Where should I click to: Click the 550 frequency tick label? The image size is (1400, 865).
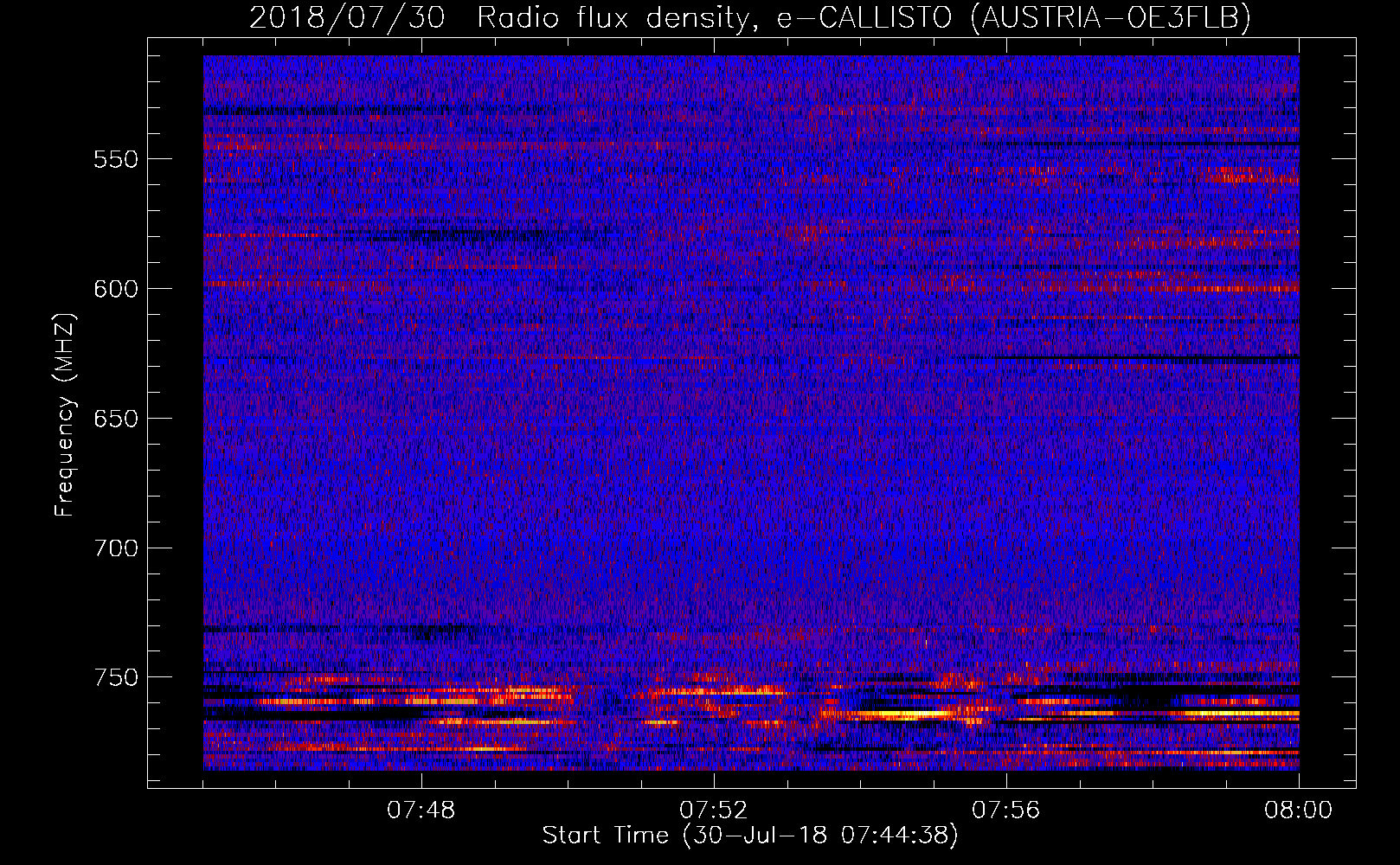116,159
